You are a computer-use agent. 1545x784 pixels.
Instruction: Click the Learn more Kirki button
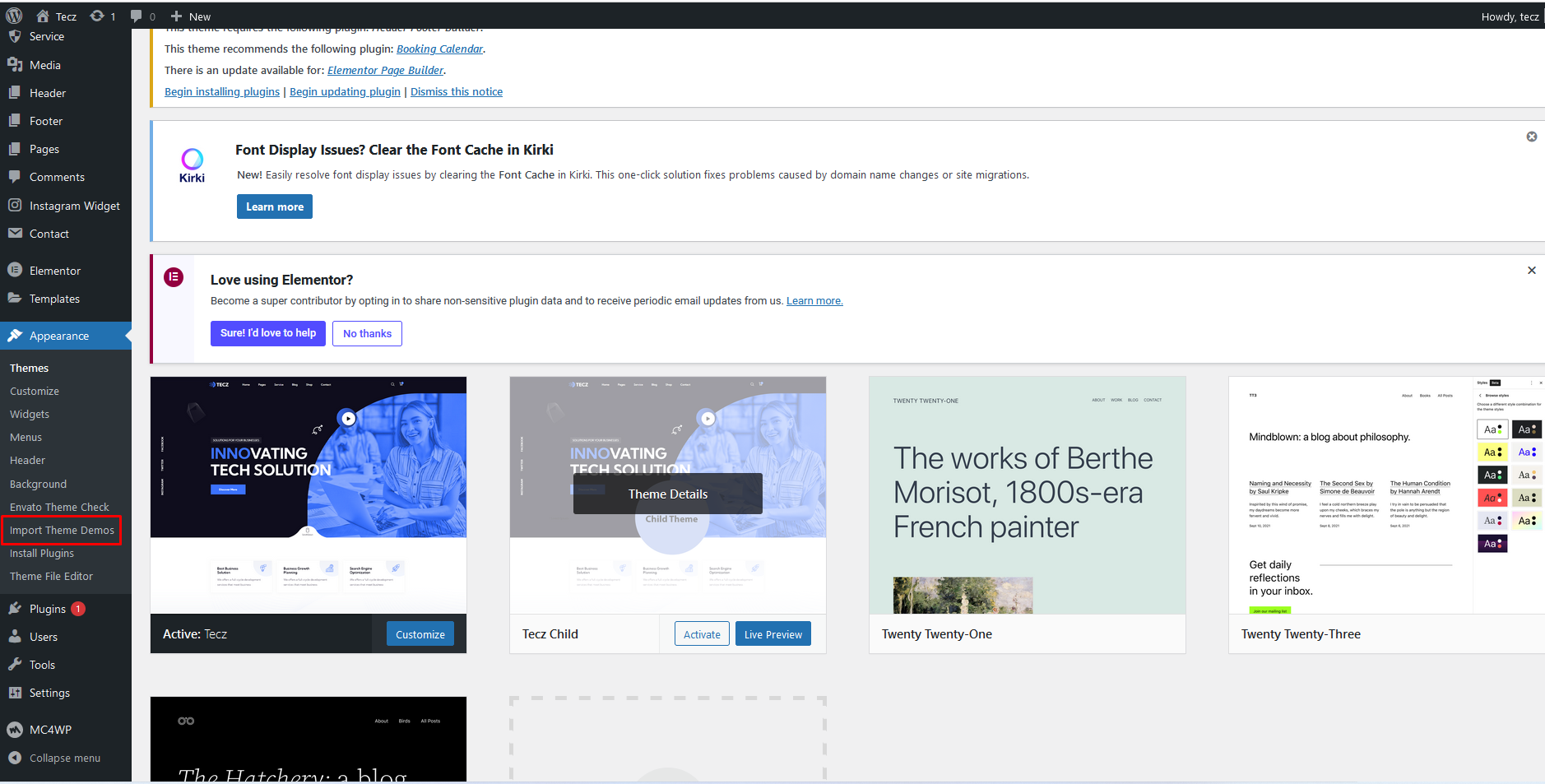(274, 206)
